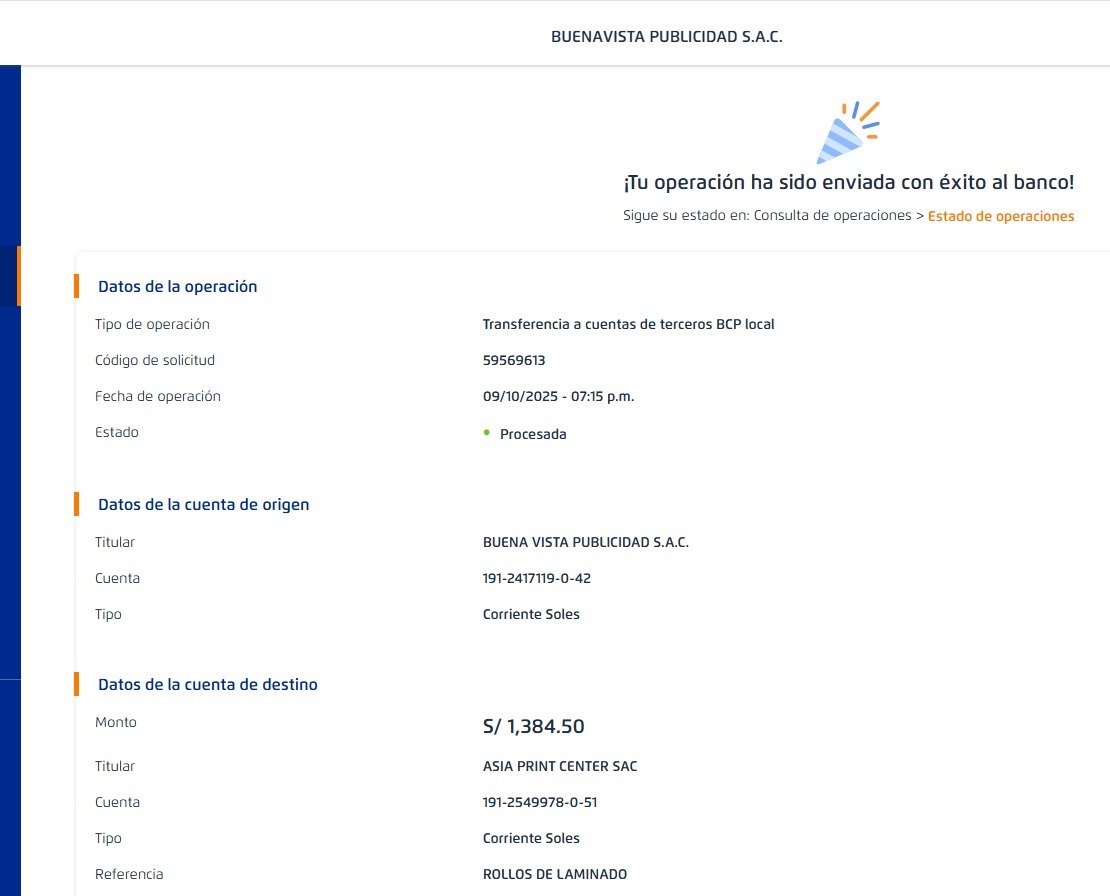This screenshot has height=896, width=1110.
Task: Click the ASIA PRINT CENTER SAC recipient name
Action: click(x=559, y=767)
